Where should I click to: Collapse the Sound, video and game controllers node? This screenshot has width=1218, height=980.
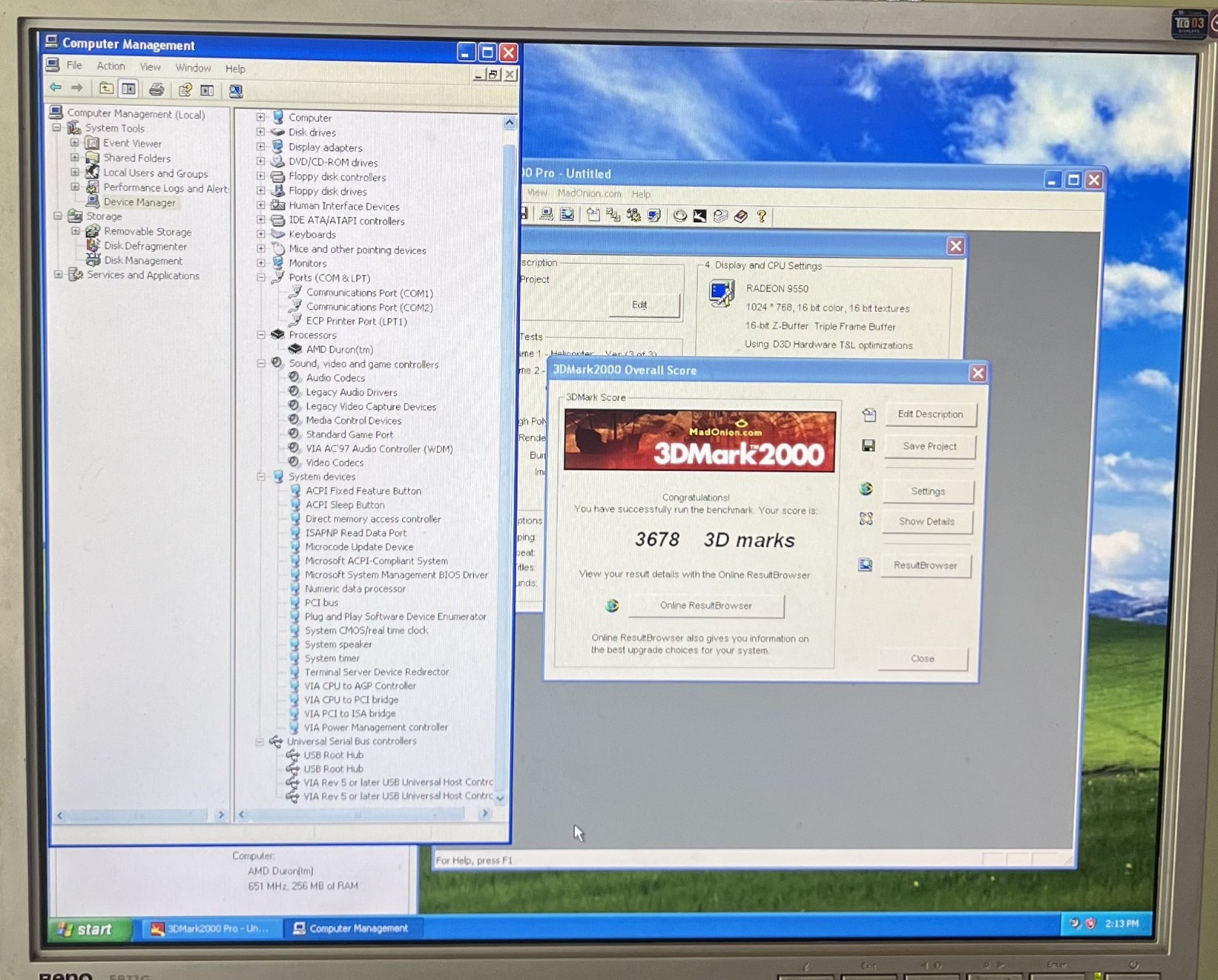[x=260, y=364]
